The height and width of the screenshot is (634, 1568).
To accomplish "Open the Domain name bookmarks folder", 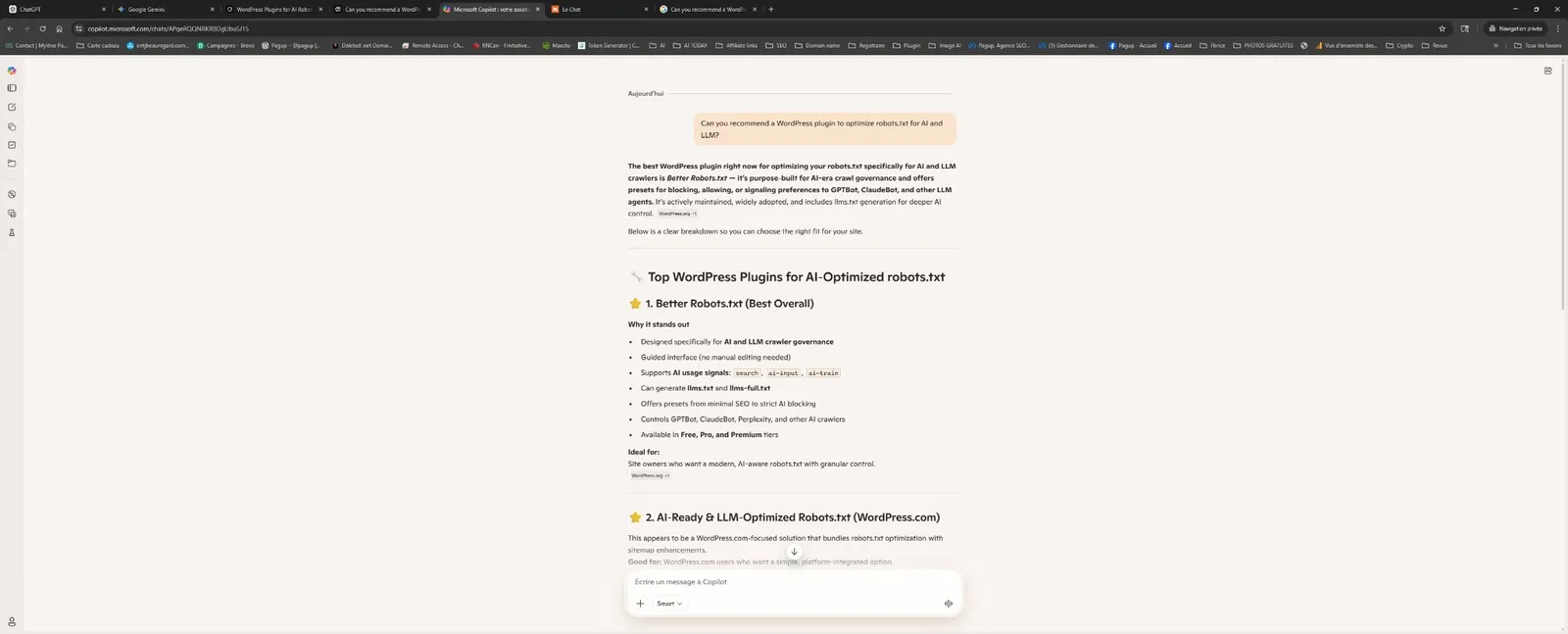I will point(817,45).
